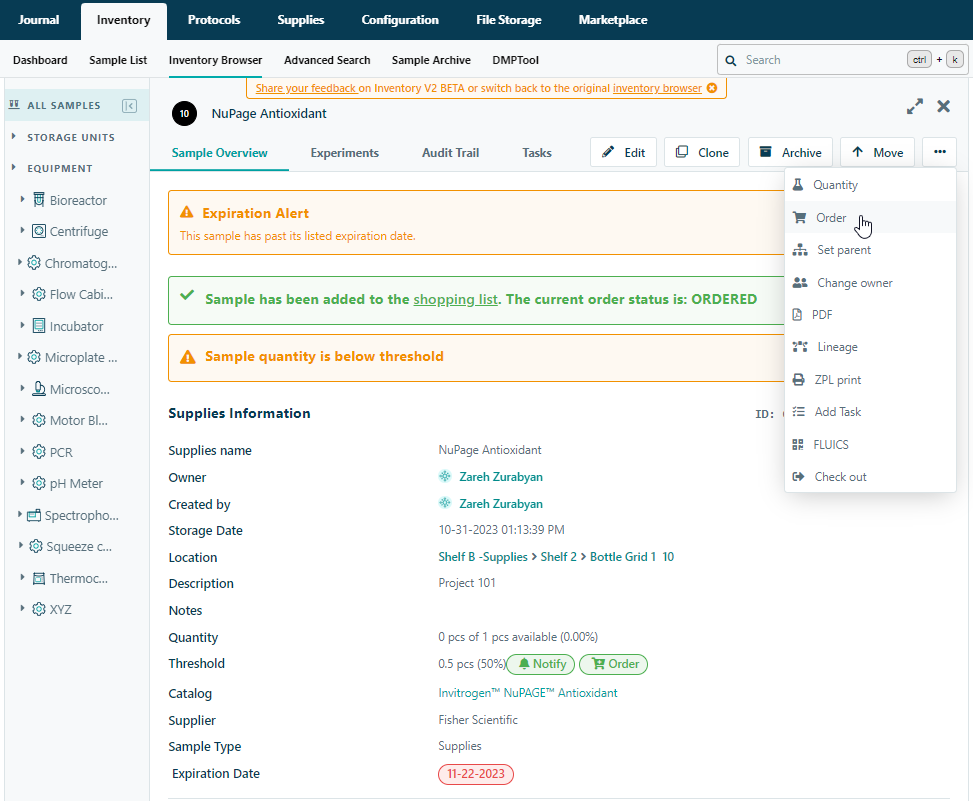The image size is (973, 801).
Task: Click the Bioreactor equipment icon
Action: (x=38, y=200)
